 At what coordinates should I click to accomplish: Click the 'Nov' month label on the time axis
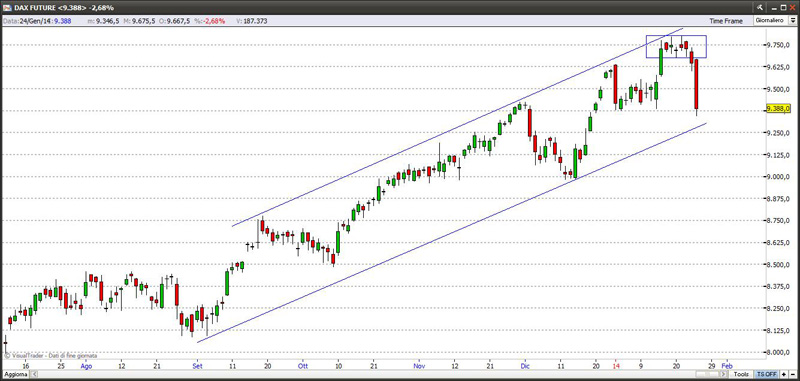[x=419, y=366]
